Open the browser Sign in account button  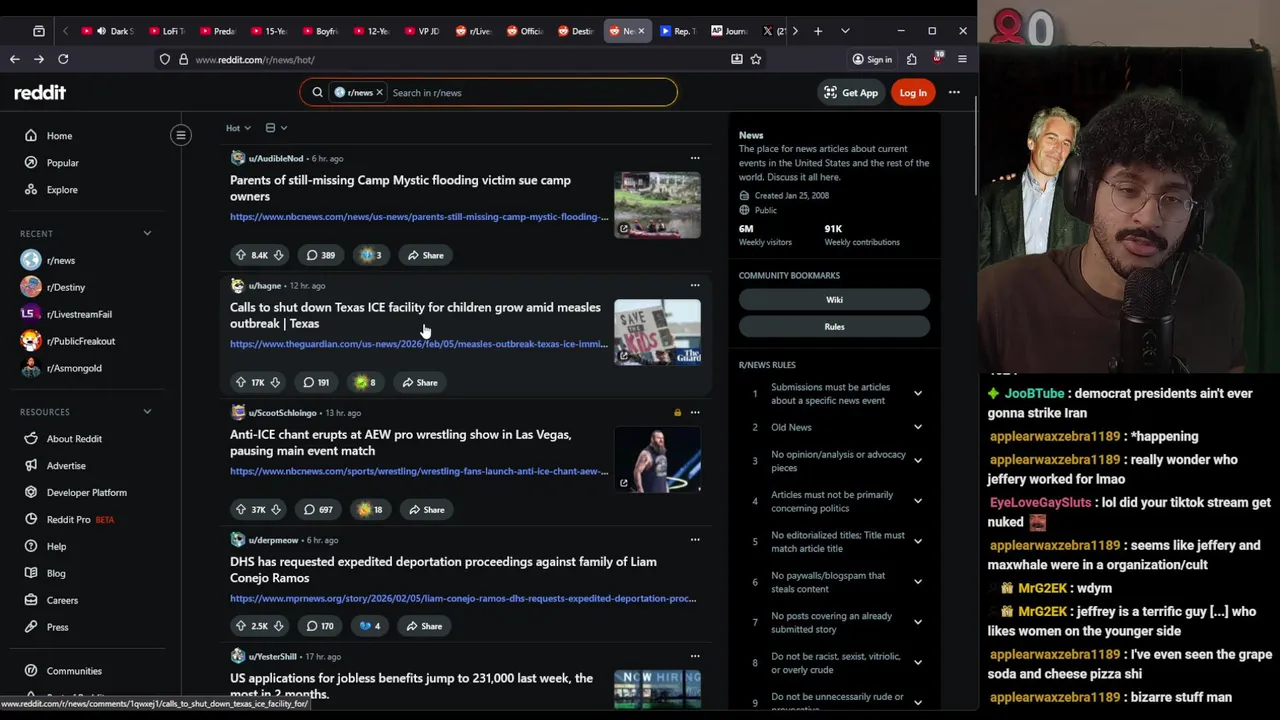tap(872, 59)
